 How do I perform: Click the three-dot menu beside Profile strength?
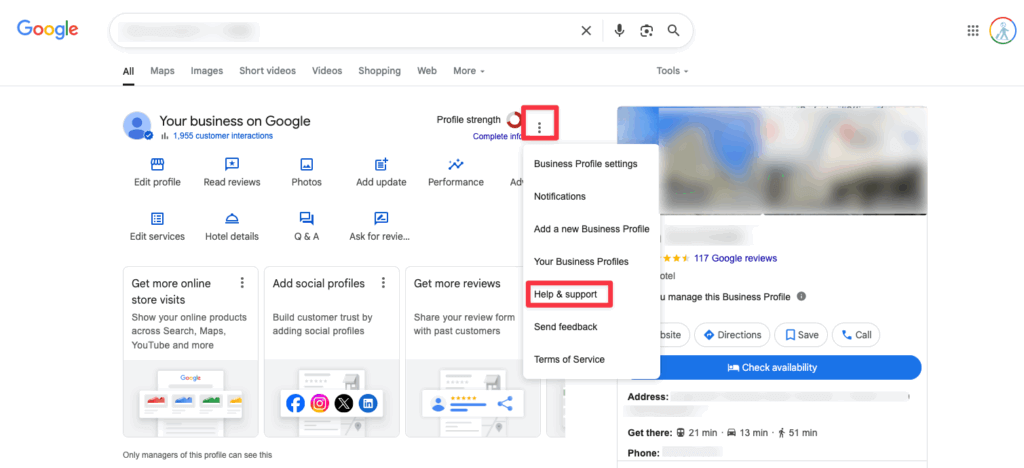[539, 127]
